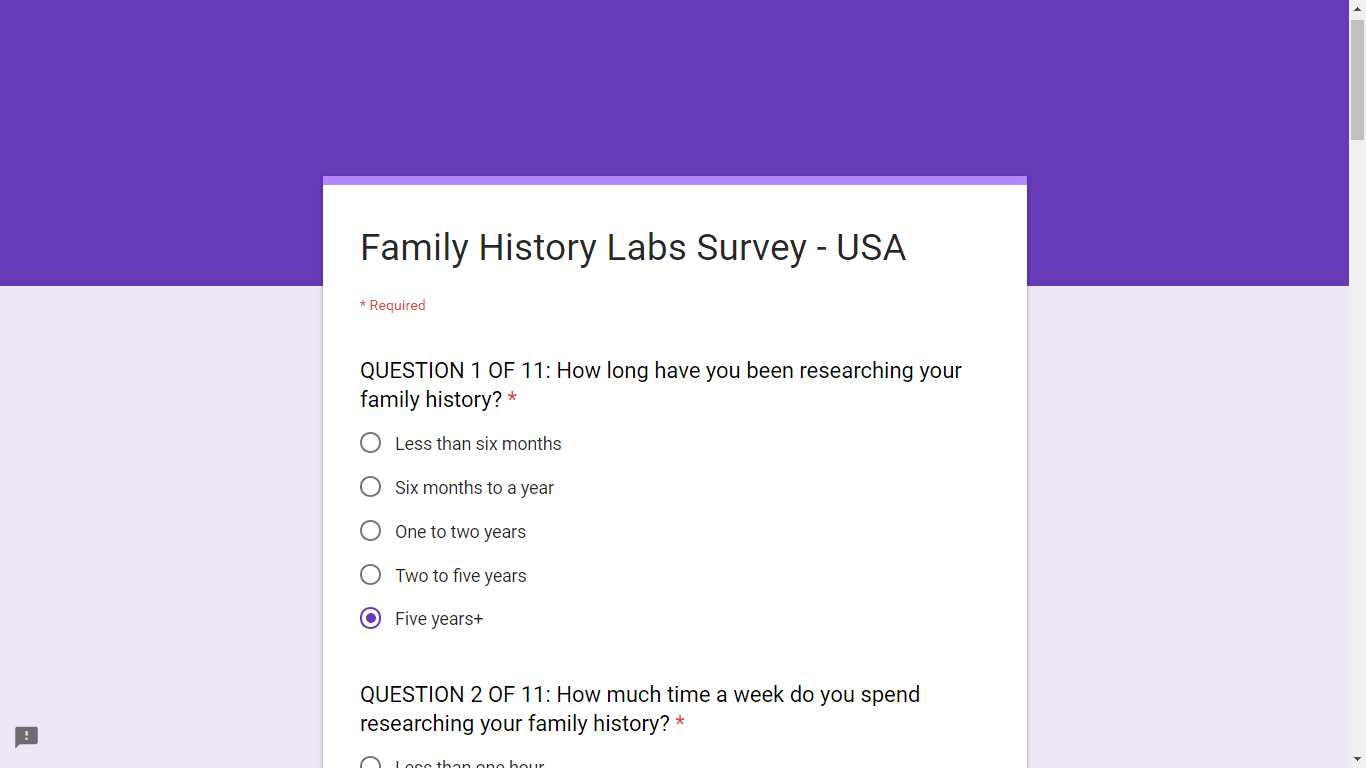Open the Report Abuse speech-bubble icon
The image size is (1366, 768).
26,737
